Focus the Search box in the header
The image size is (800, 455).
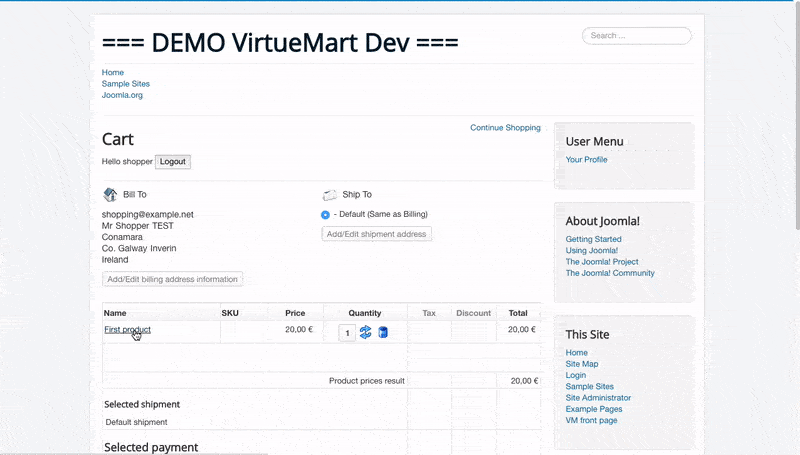(x=636, y=36)
